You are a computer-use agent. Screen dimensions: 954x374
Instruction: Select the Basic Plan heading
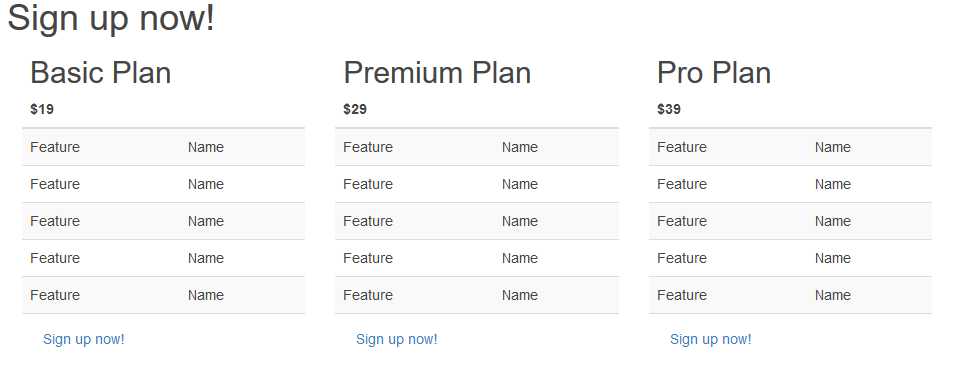pos(100,73)
